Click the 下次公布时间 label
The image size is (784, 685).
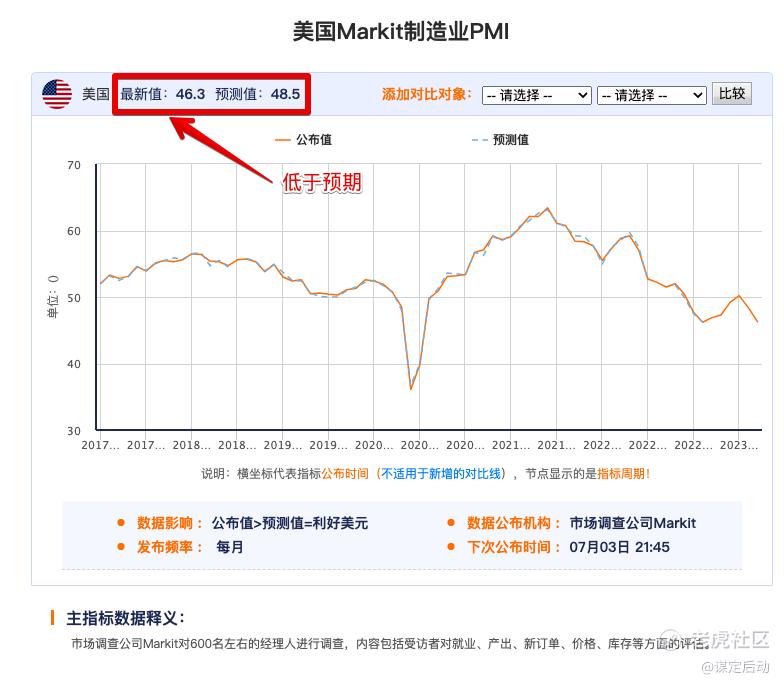513,547
